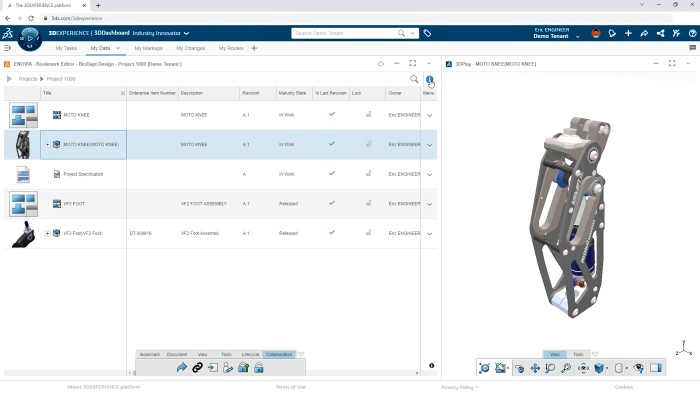This screenshot has width=700, height=393.
Task: Open menu chevron for MOTO KNEE drawing row
Action: 429,116
